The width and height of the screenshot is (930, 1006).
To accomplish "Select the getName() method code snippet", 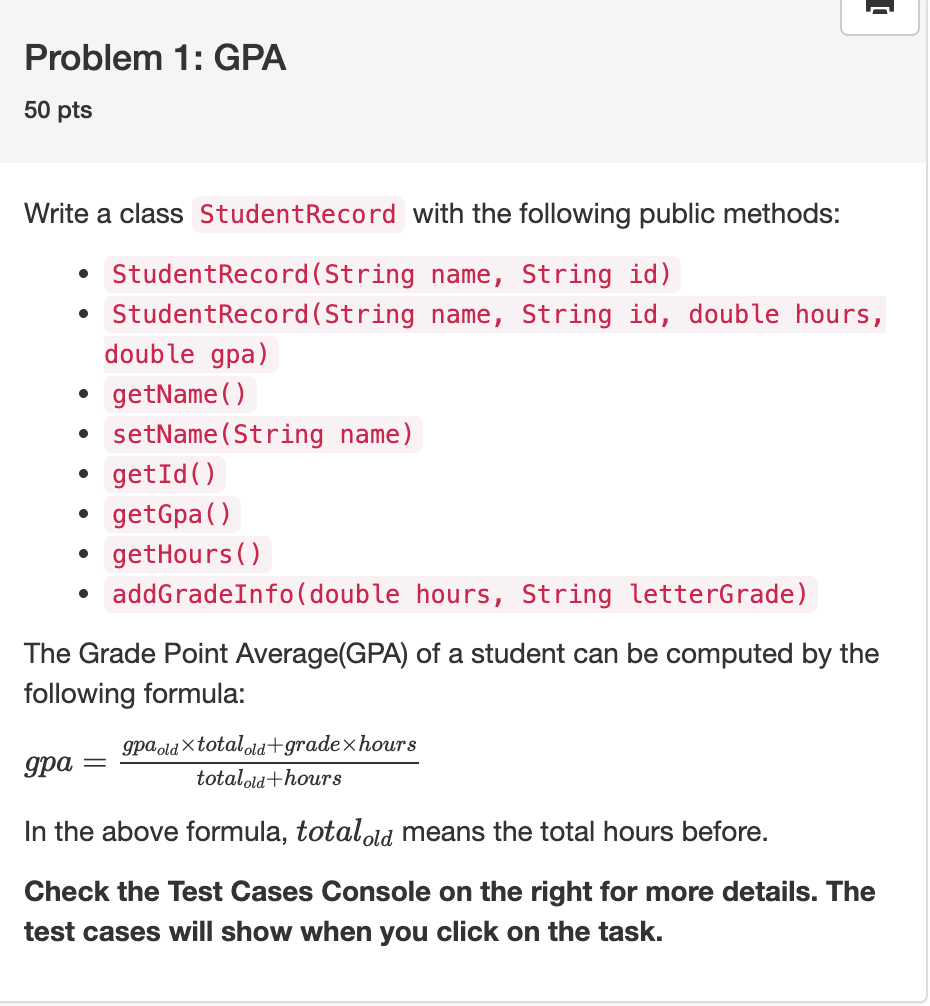I will [180, 394].
